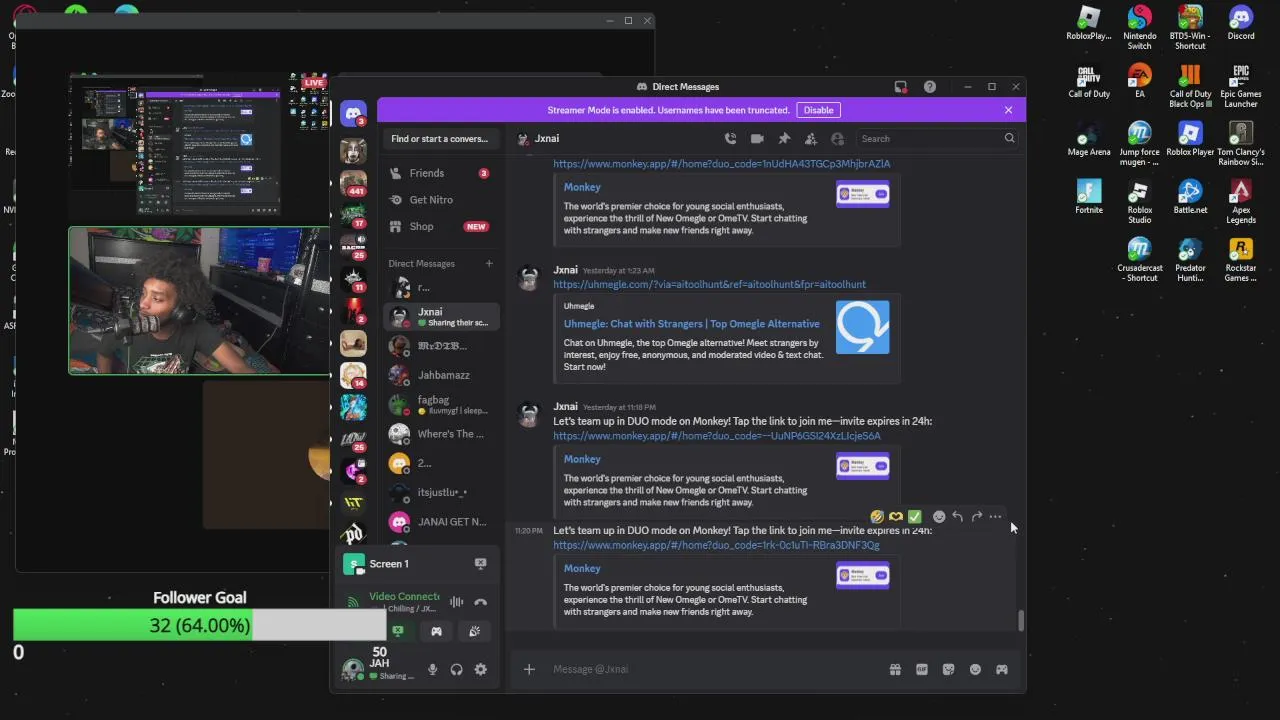This screenshot has height=720, width=1280.
Task: Open the Friends tab
Action: coord(441,173)
